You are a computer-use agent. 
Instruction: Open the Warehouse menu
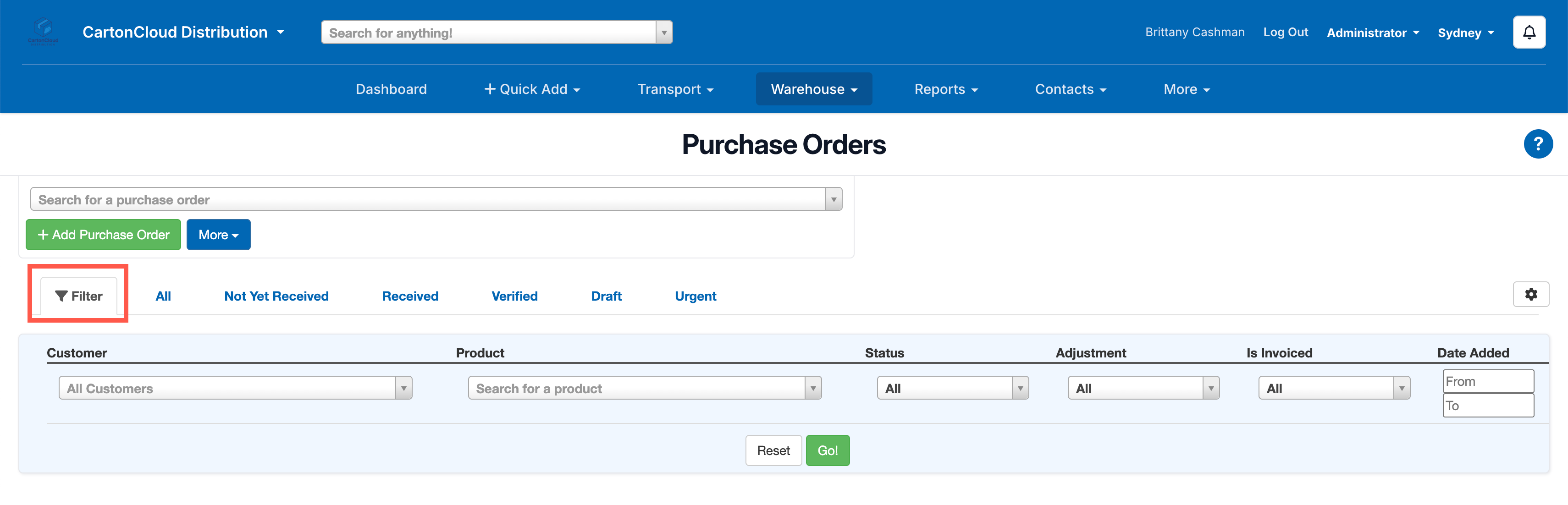coord(813,89)
